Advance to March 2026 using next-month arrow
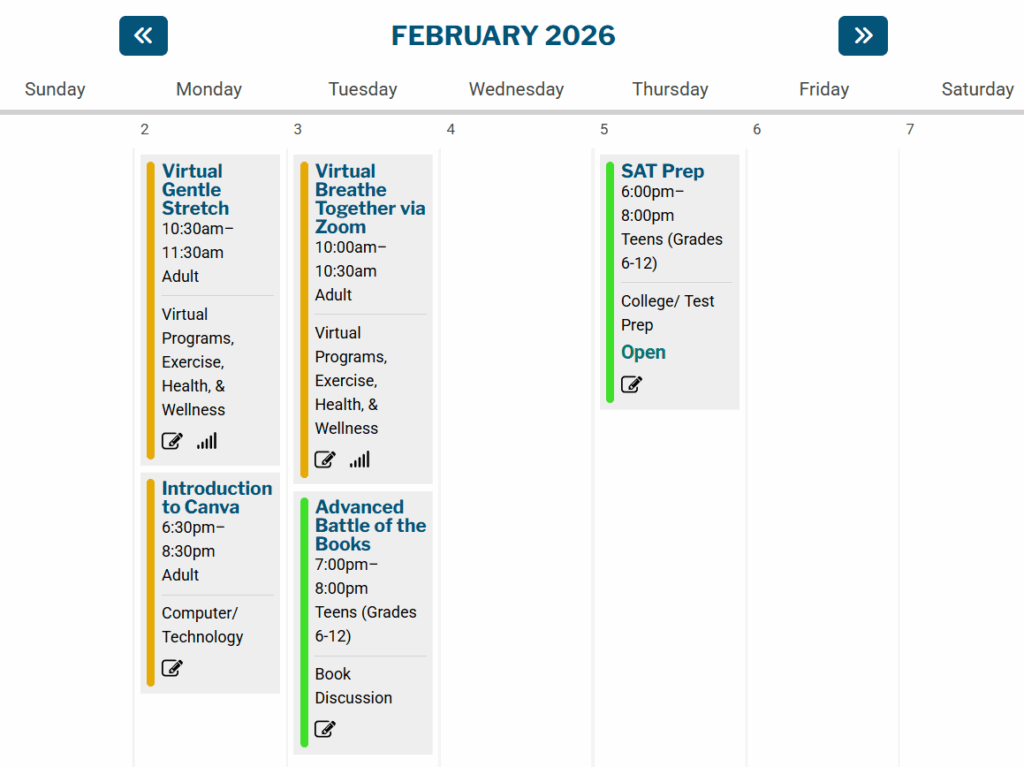 [x=862, y=35]
